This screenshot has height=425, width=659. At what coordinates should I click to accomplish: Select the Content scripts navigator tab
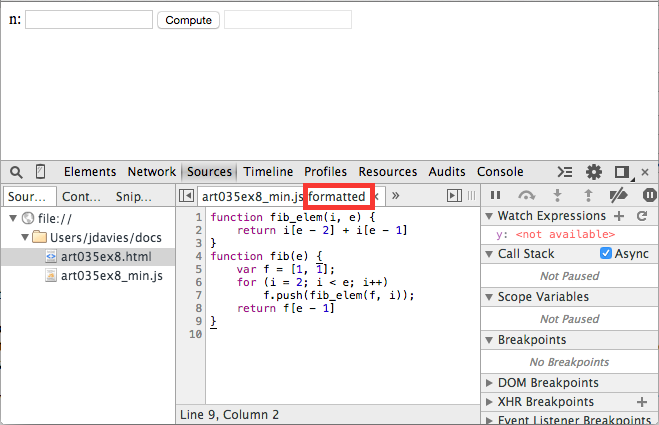point(81,196)
